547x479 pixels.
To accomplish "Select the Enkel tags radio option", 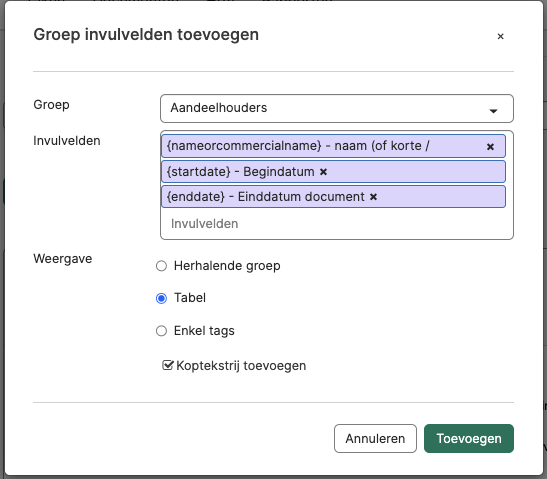I will [x=161, y=331].
